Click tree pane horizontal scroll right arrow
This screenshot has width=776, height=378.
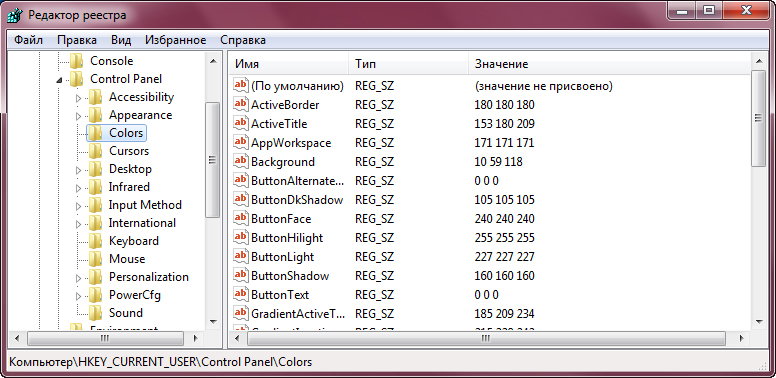pyautogui.click(x=195, y=338)
